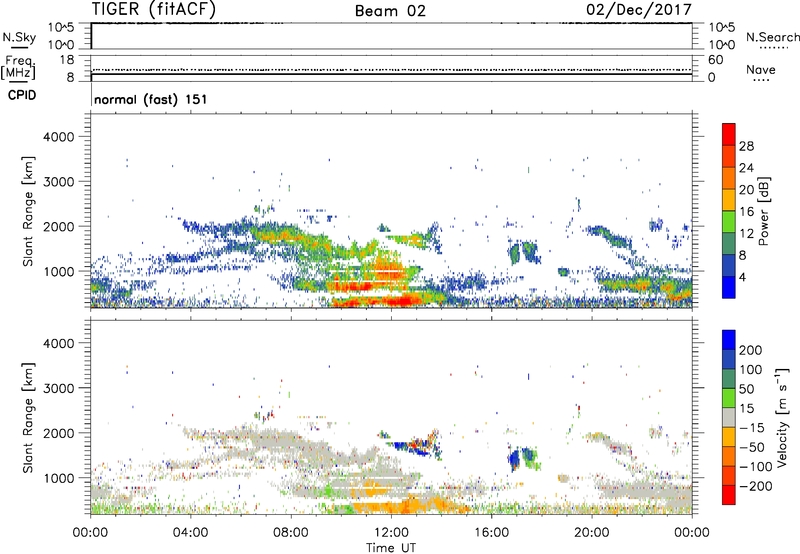Click the CPID label

point(22,95)
